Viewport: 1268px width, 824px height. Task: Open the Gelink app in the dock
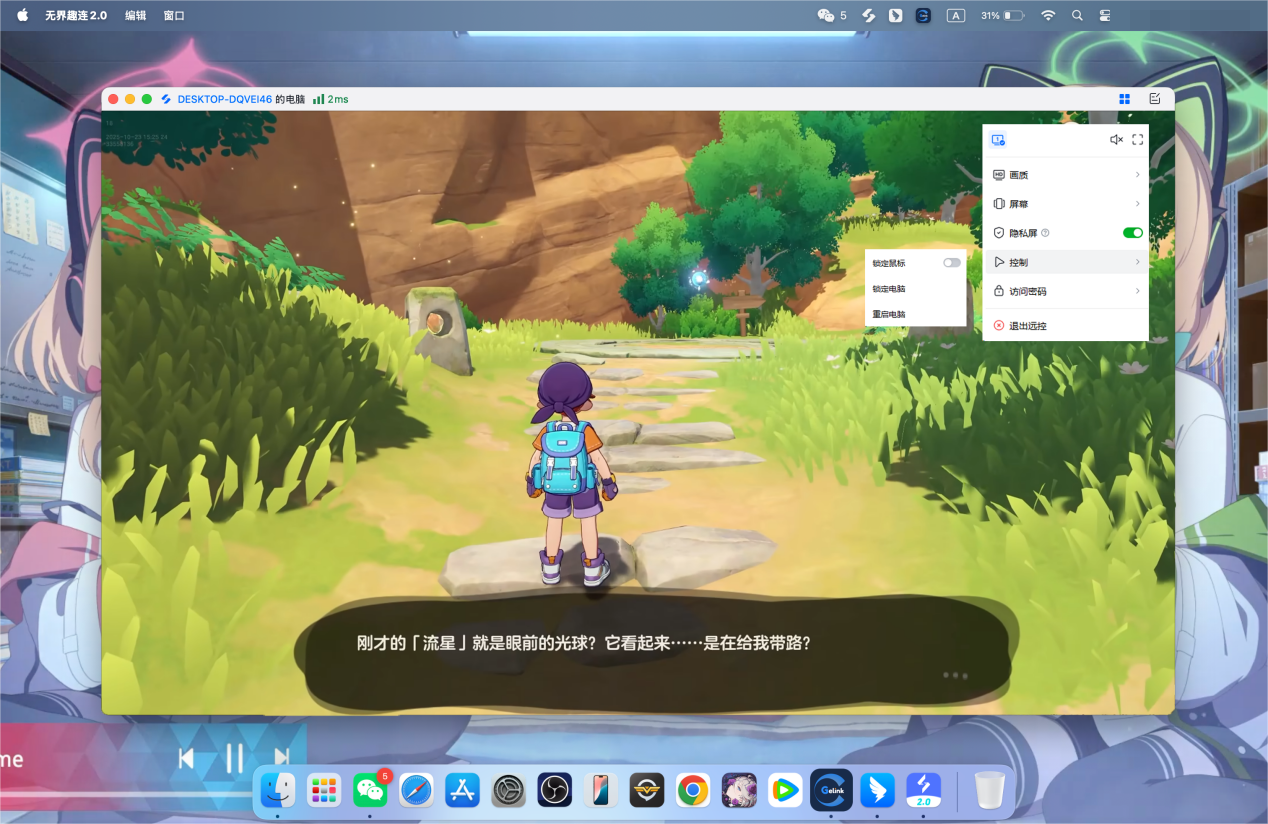coord(831,790)
